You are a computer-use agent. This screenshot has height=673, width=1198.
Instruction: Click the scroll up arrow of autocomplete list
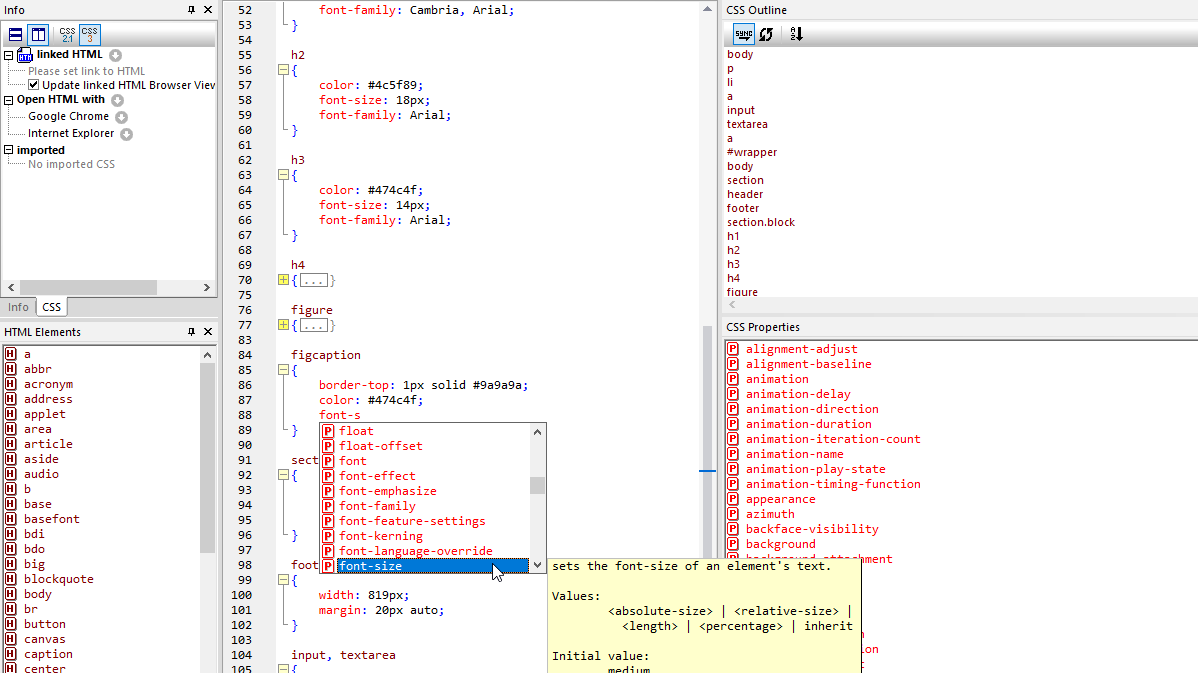click(538, 432)
